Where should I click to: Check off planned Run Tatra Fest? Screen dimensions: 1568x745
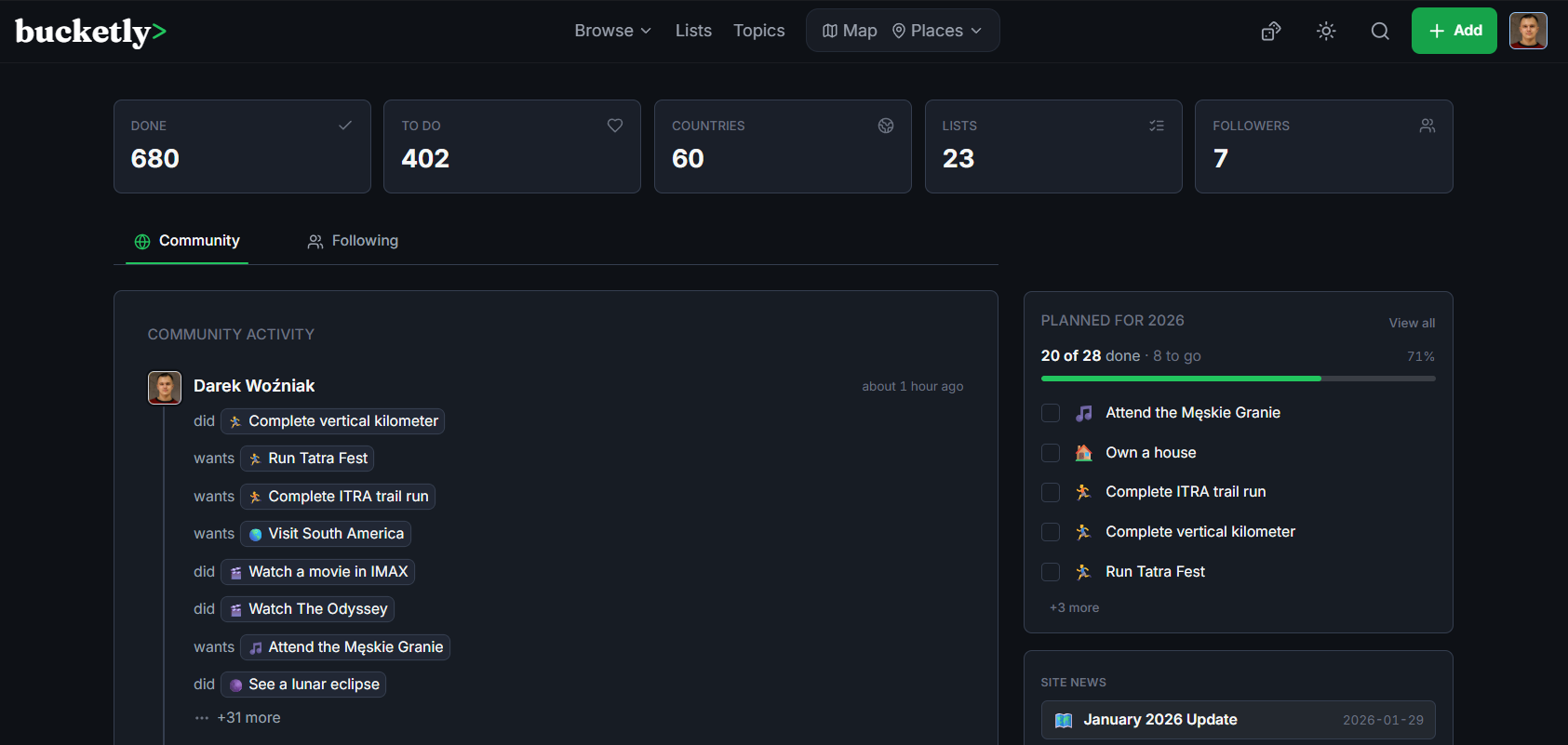1051,572
